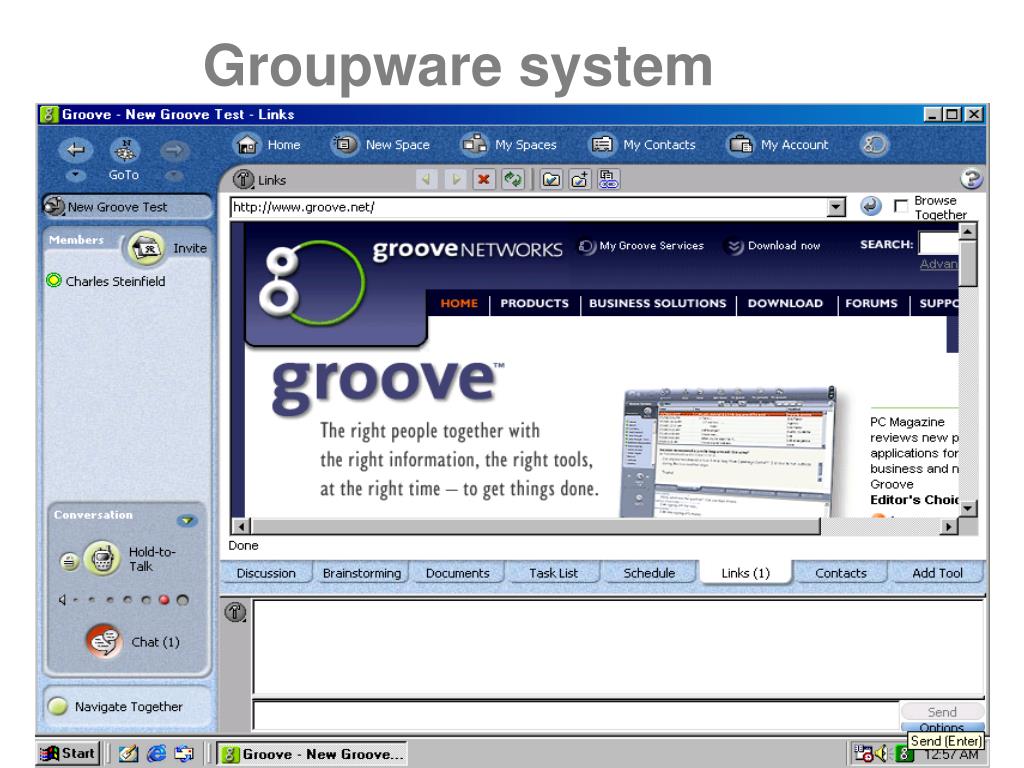This screenshot has height=768, width=1024.
Task: Click the Invite member icon
Action: click(146, 248)
